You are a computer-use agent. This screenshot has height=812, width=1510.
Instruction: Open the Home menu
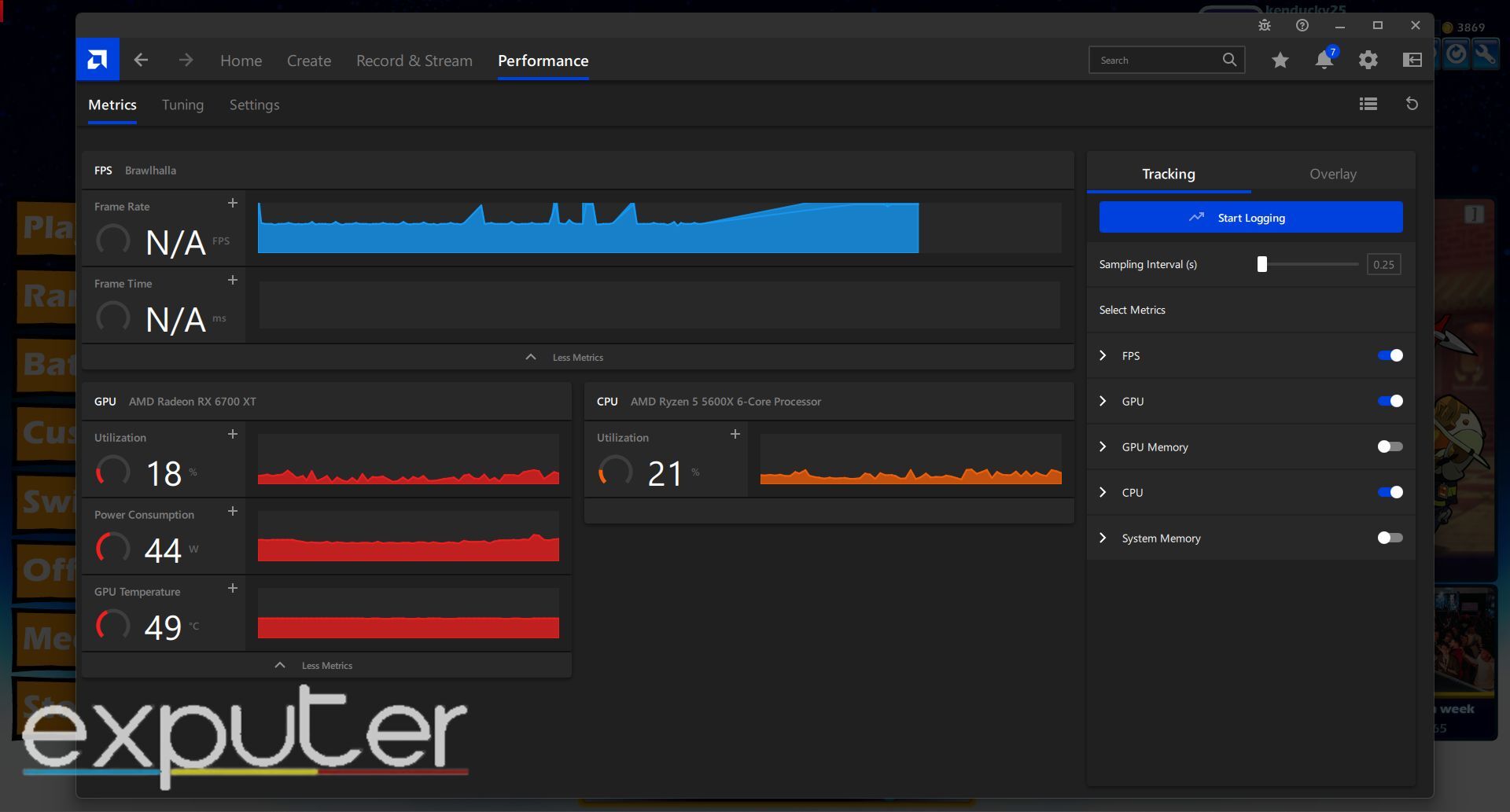[241, 61]
